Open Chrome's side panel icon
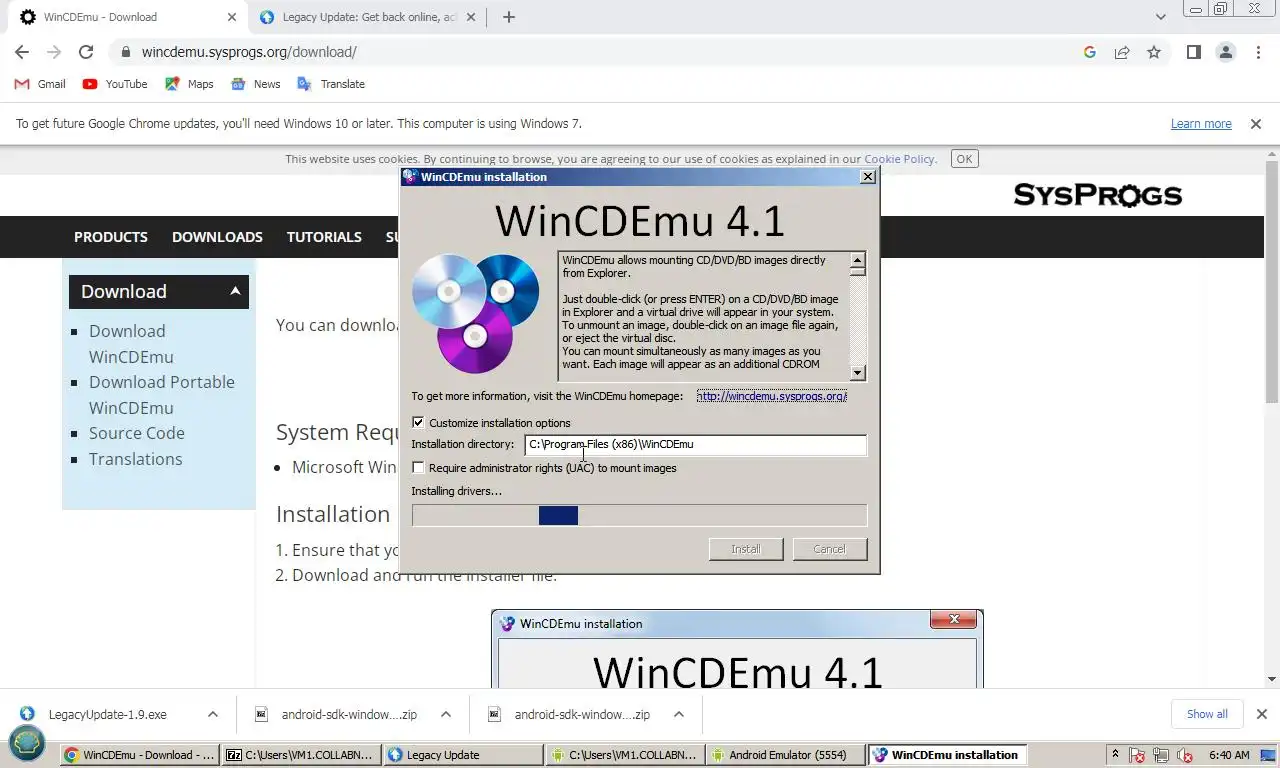The height and width of the screenshot is (768, 1280). coord(1193,52)
